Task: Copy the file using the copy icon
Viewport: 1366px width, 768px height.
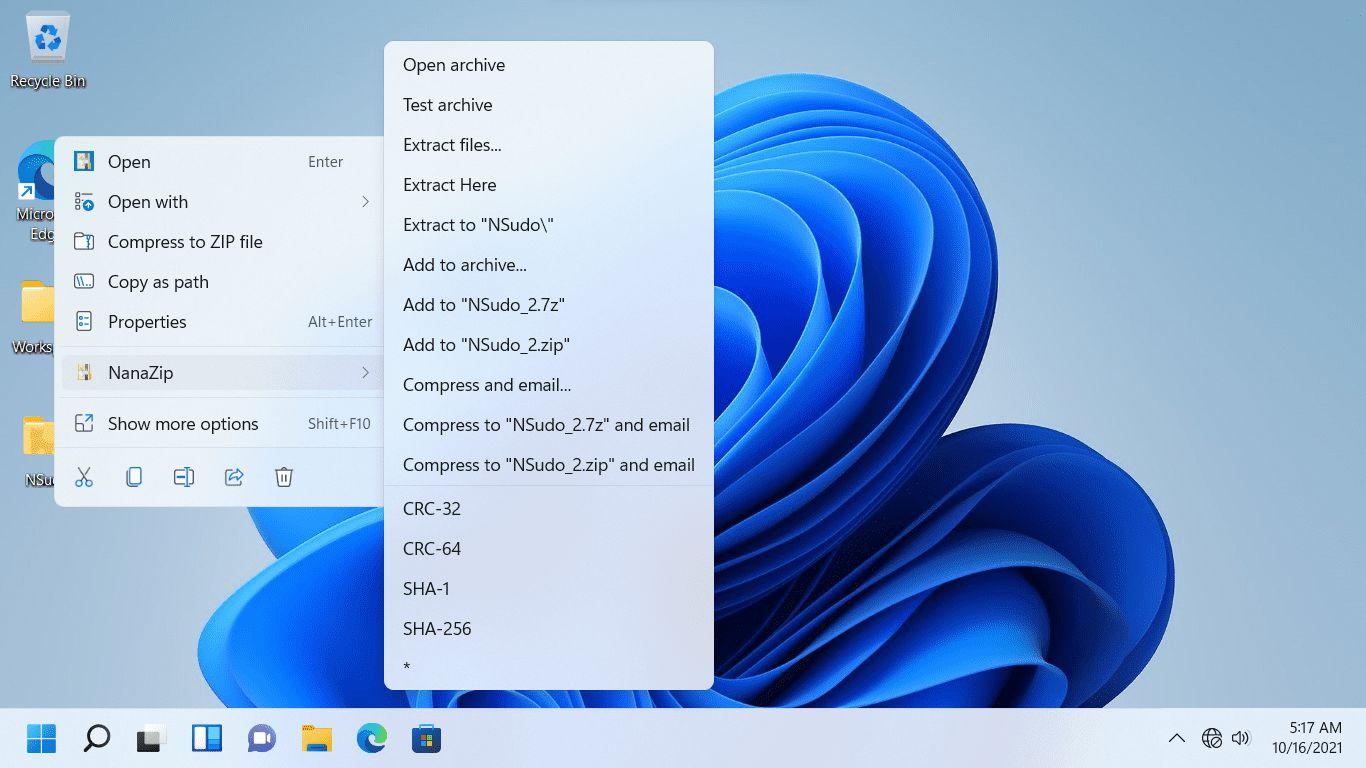Action: pyautogui.click(x=134, y=477)
